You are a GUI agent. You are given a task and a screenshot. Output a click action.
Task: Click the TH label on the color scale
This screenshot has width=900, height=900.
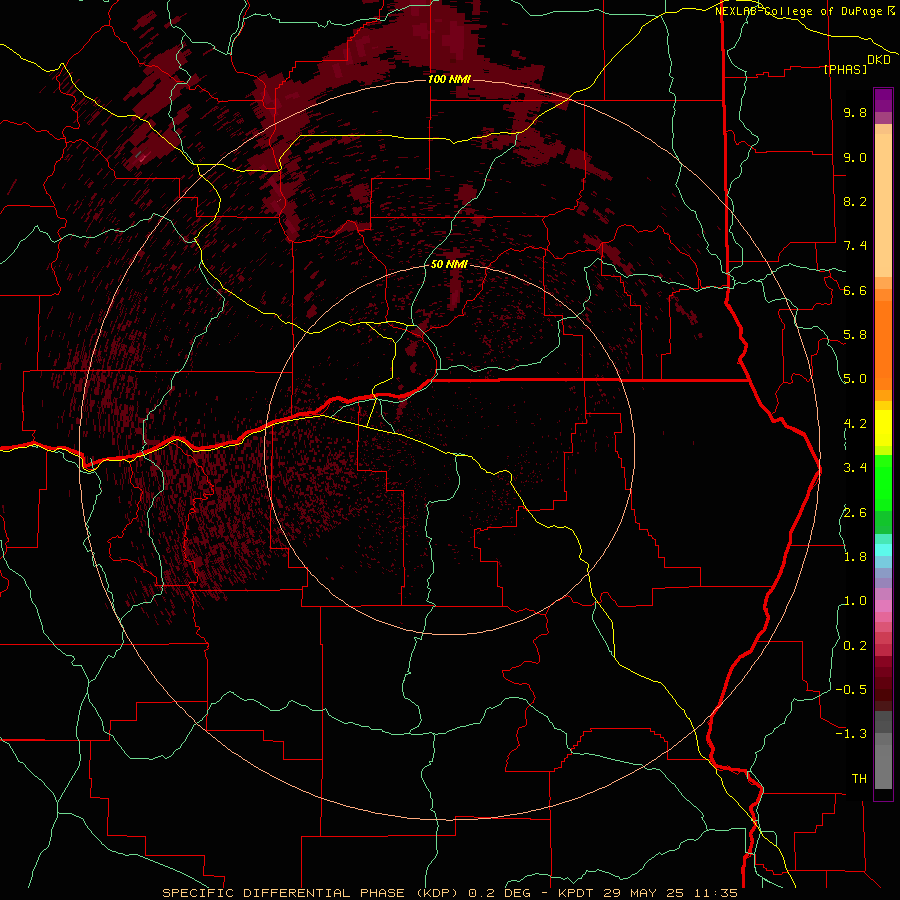(x=859, y=779)
